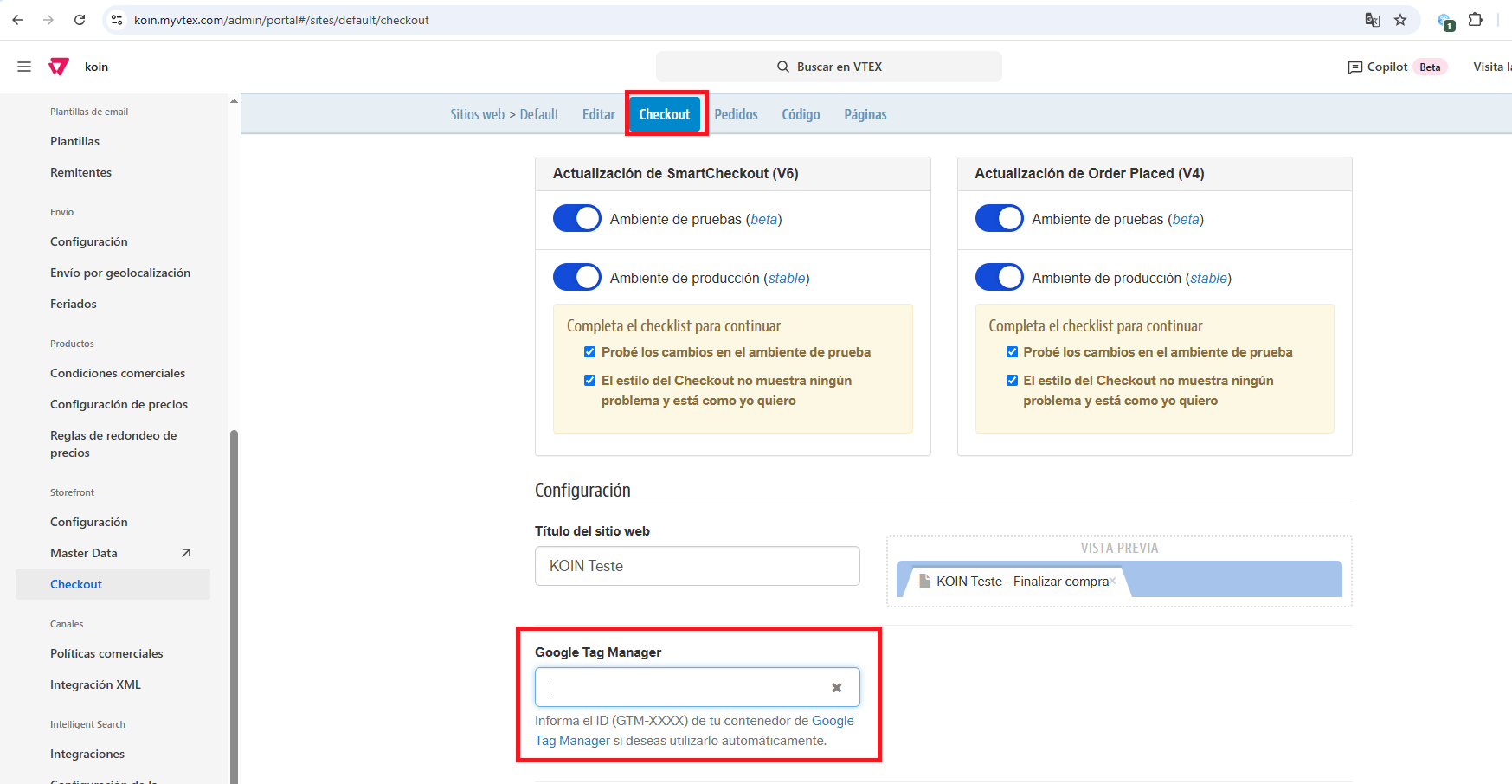Close the KOIN Teste preview tab

point(1113,582)
